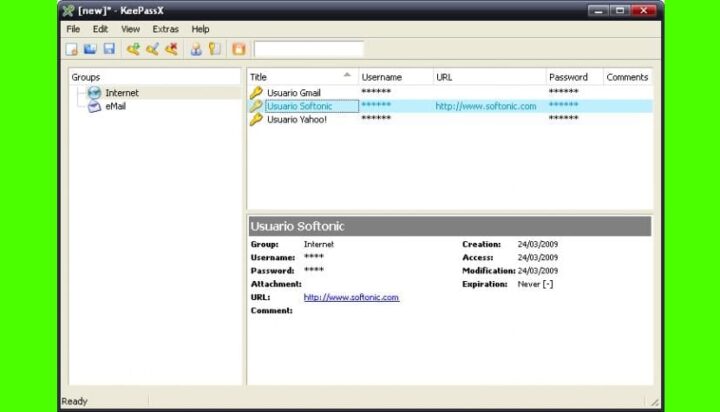
Task: Click the Group value Internet in details
Action: click(x=319, y=244)
